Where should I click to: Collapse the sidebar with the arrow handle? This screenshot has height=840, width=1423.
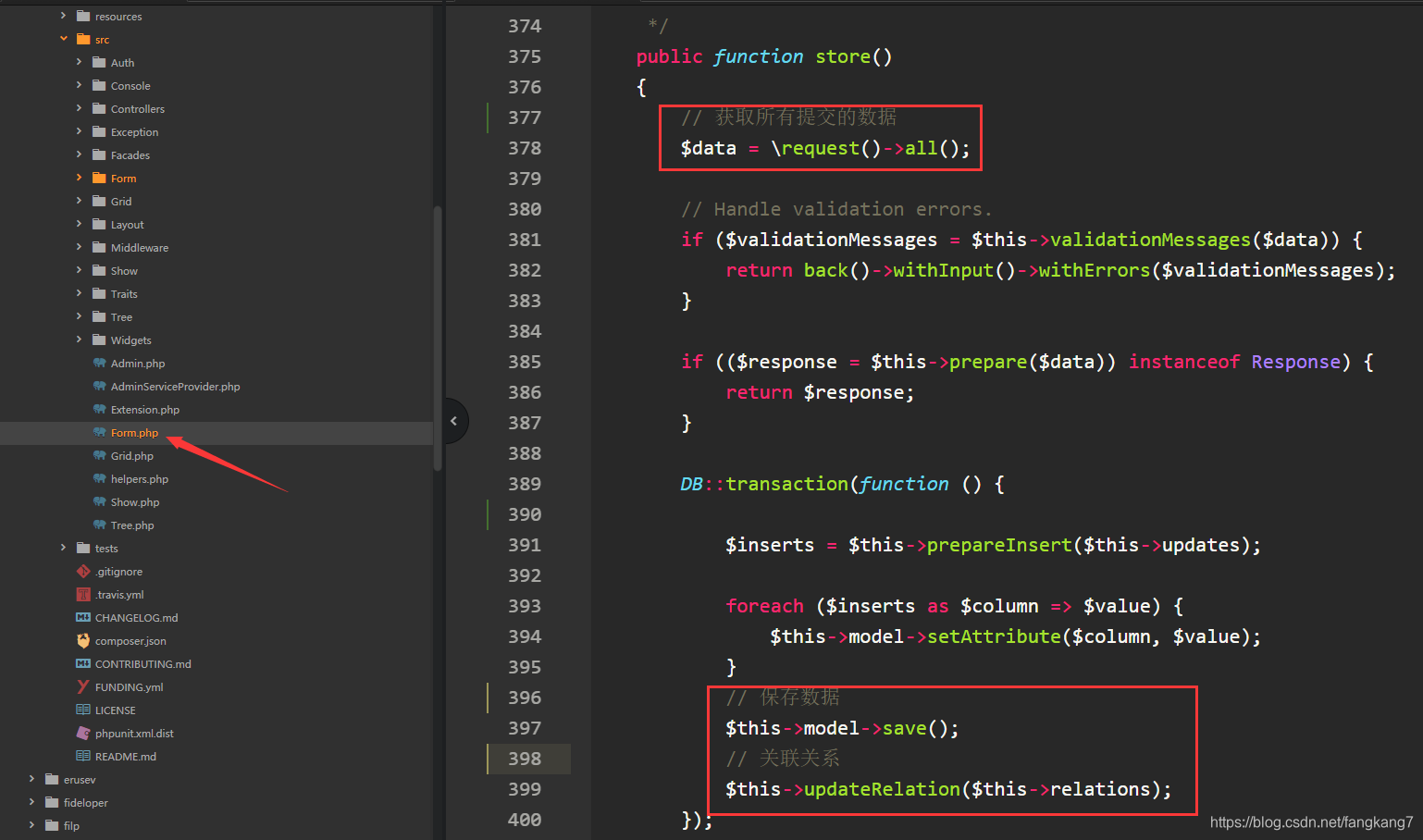[454, 421]
